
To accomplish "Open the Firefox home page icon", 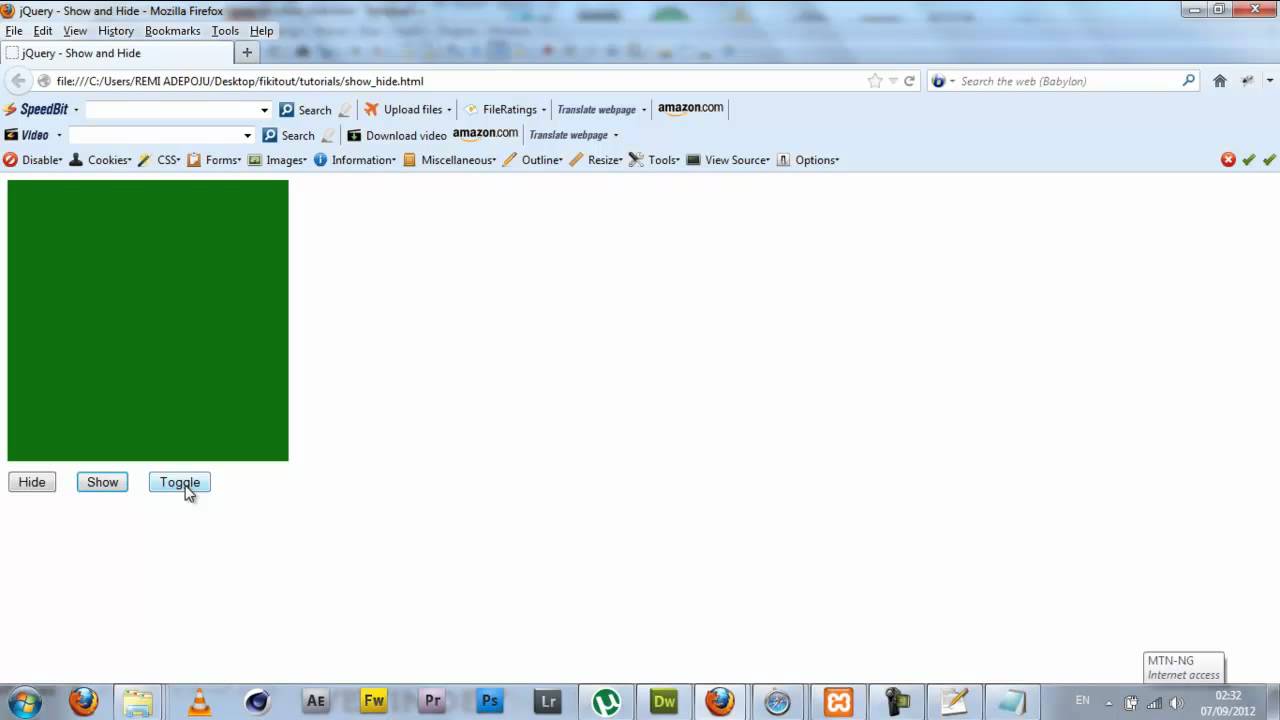I will coord(1219,81).
